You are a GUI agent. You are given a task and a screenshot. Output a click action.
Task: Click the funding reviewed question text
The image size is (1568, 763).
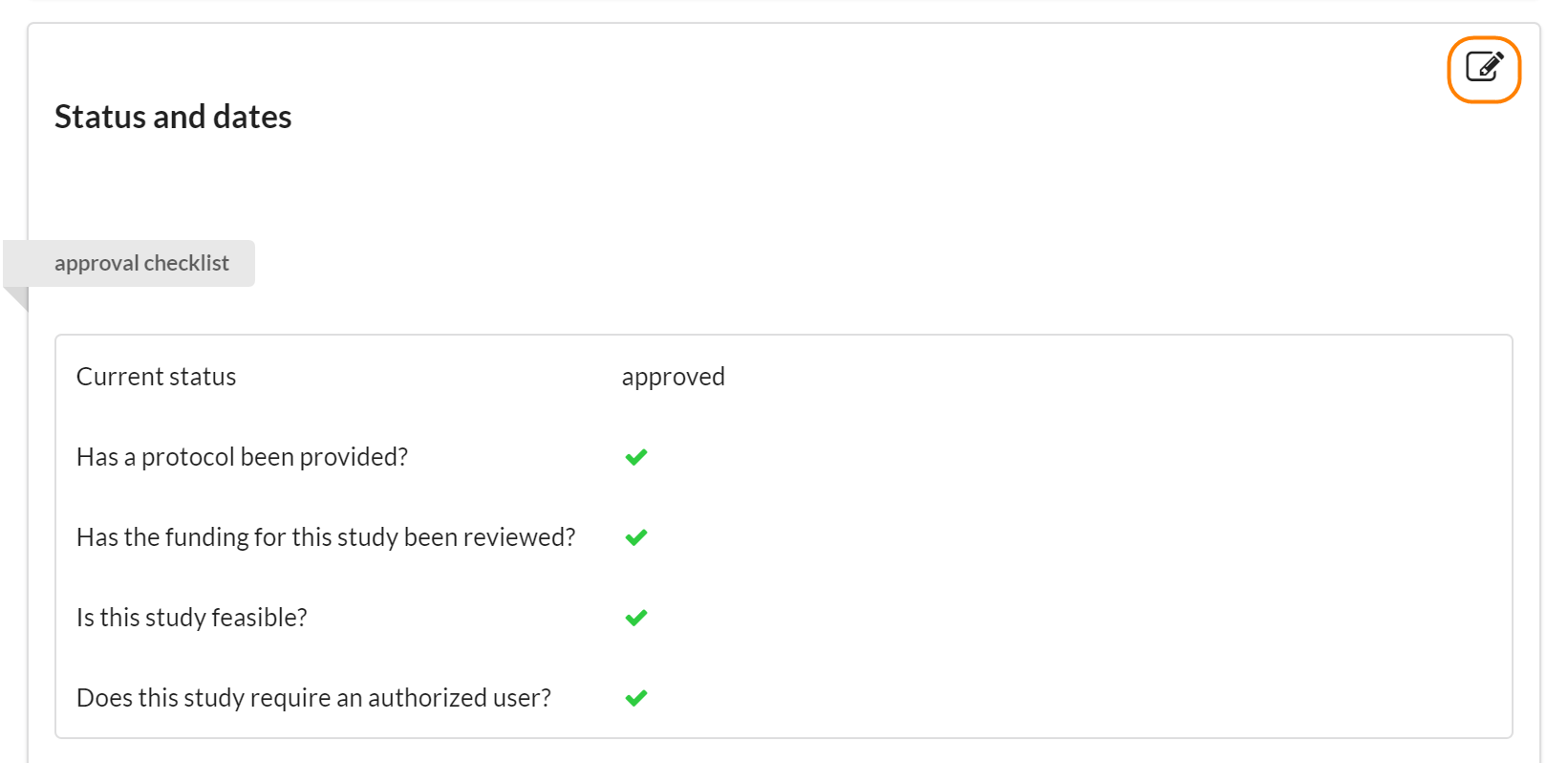[326, 537]
